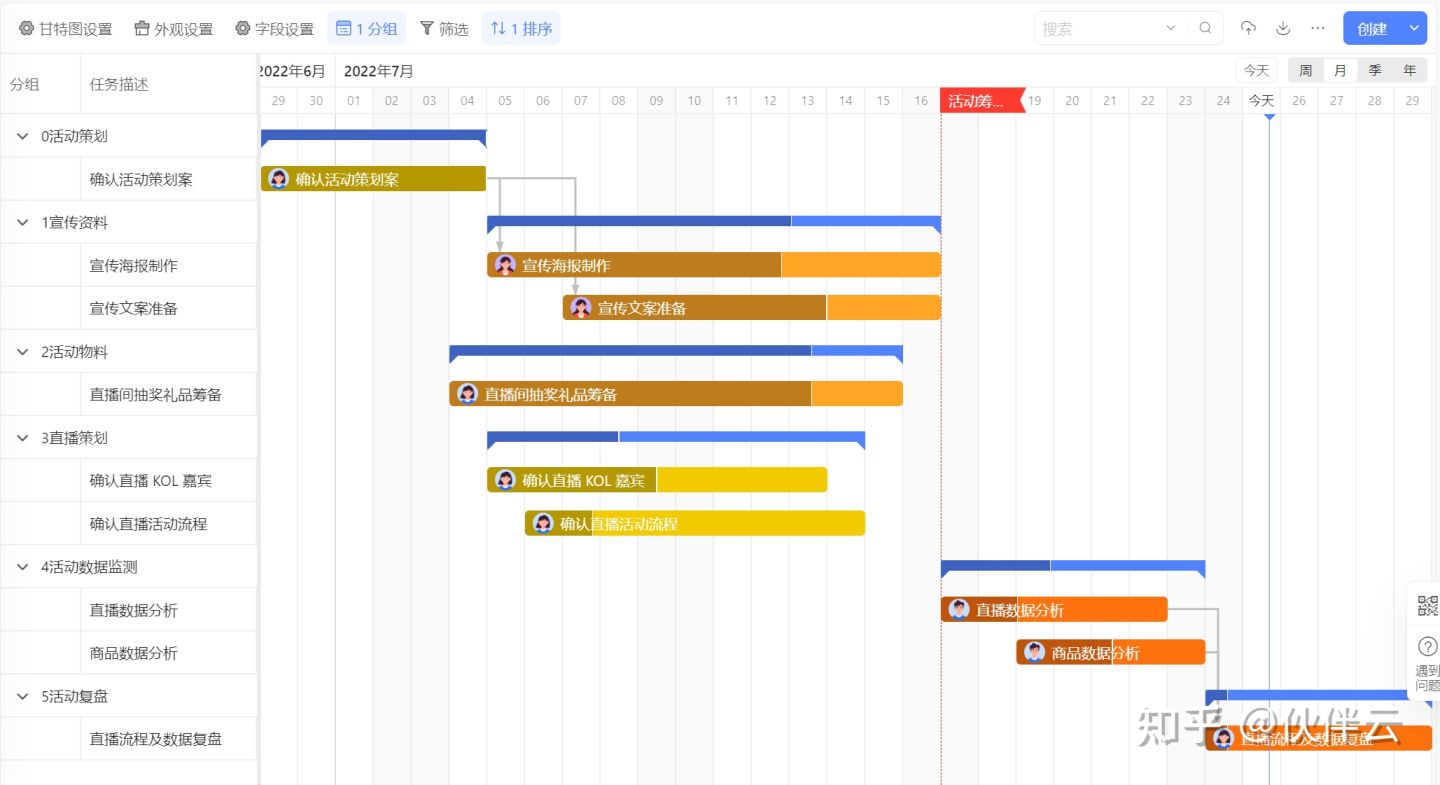Click the 创建 create button
This screenshot has width=1440, height=785.
coord(1372,29)
